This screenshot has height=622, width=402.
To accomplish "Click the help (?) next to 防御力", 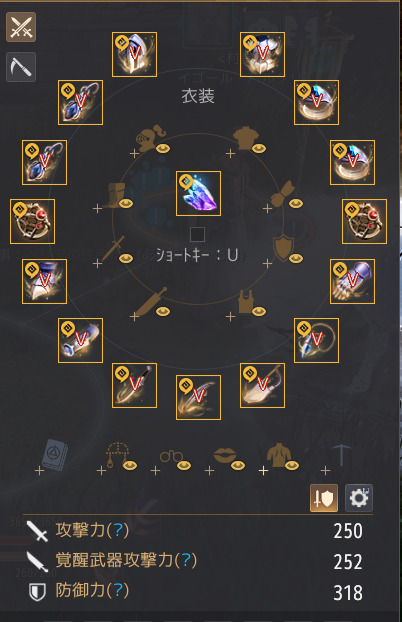I will pyautogui.click(x=118, y=591).
